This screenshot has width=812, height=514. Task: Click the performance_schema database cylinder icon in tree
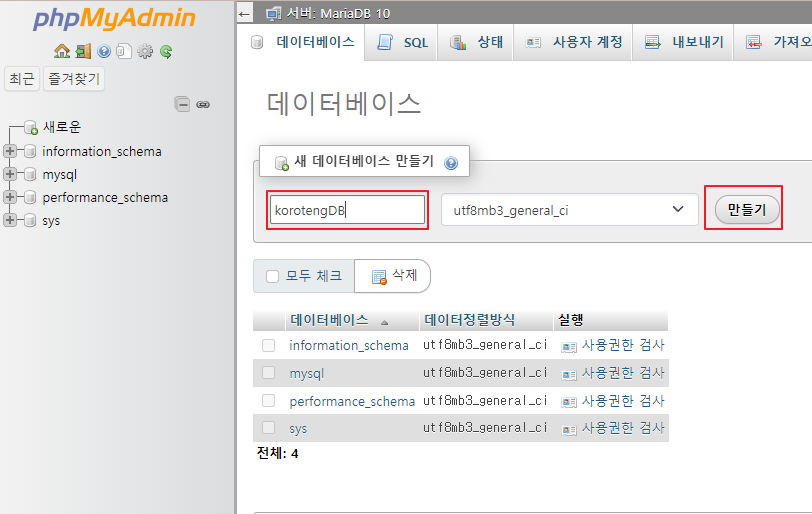[x=30, y=197]
